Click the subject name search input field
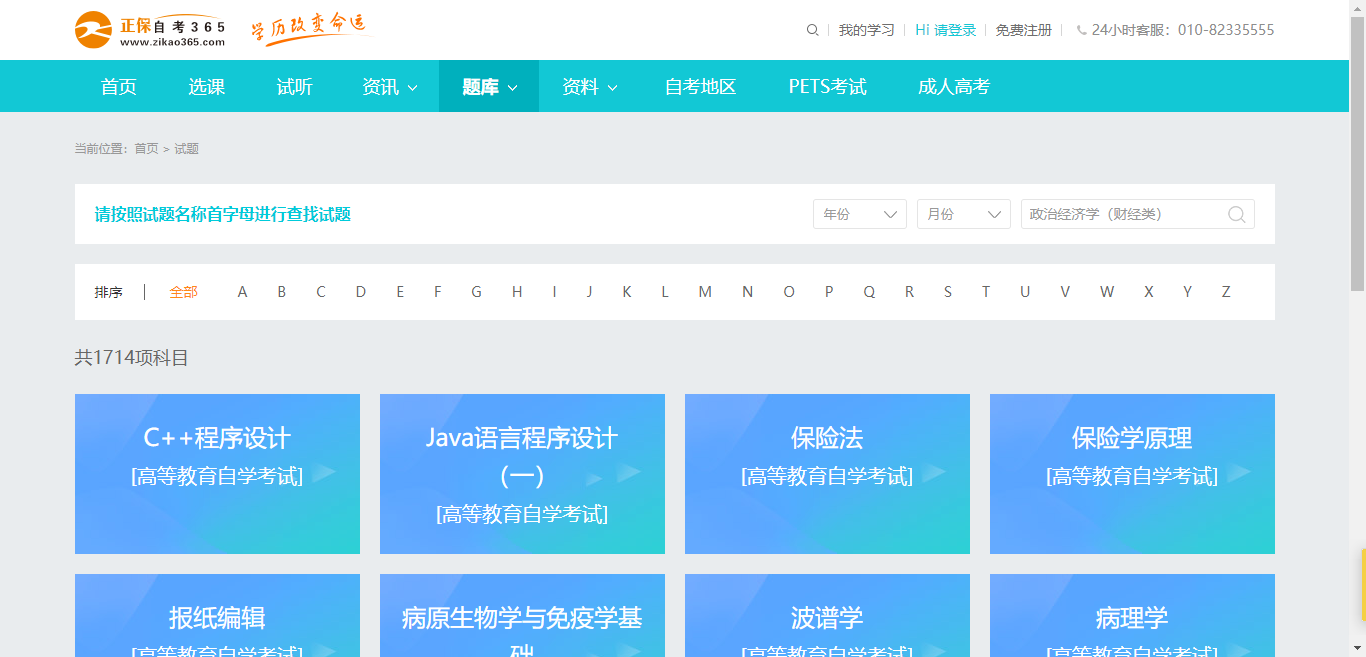Screen dimensions: 1366x657 point(1120,214)
